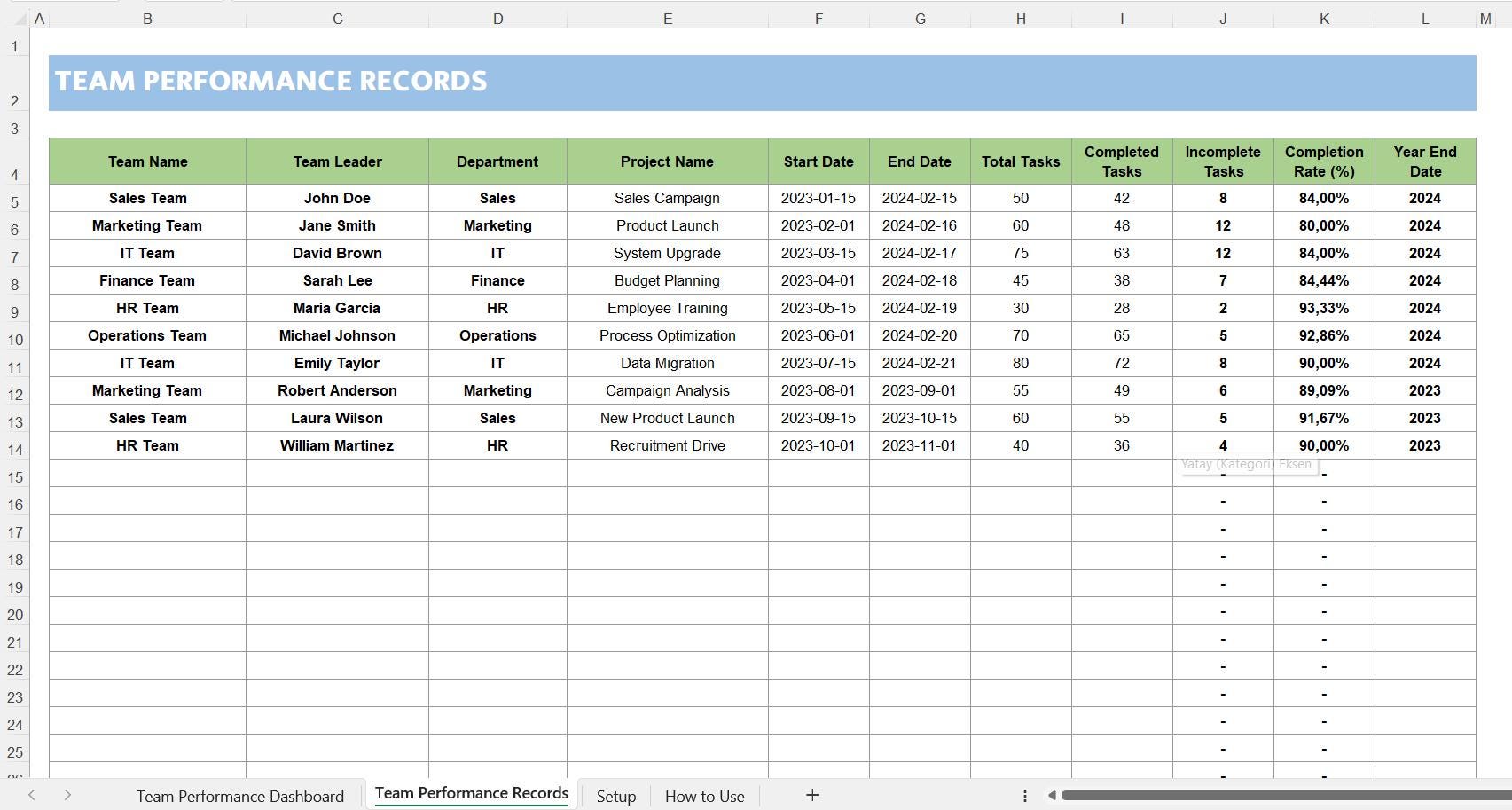Select the Sales Campaign project cell
The width and height of the screenshot is (1512, 810).
667,198
